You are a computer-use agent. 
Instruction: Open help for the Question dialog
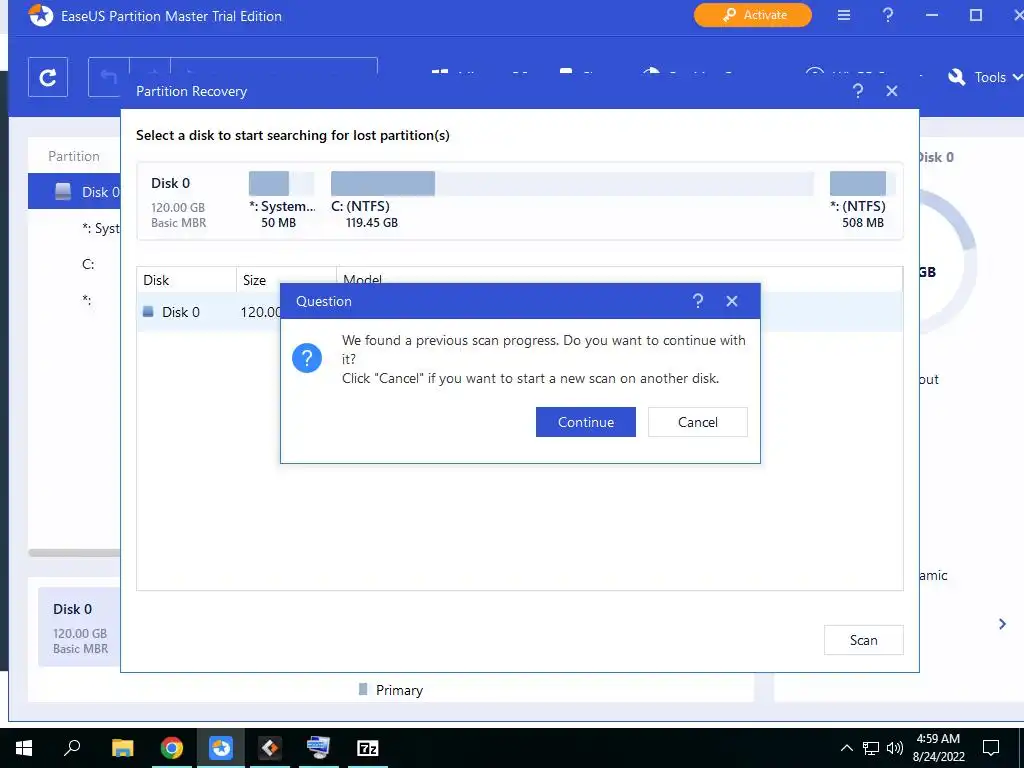697,301
